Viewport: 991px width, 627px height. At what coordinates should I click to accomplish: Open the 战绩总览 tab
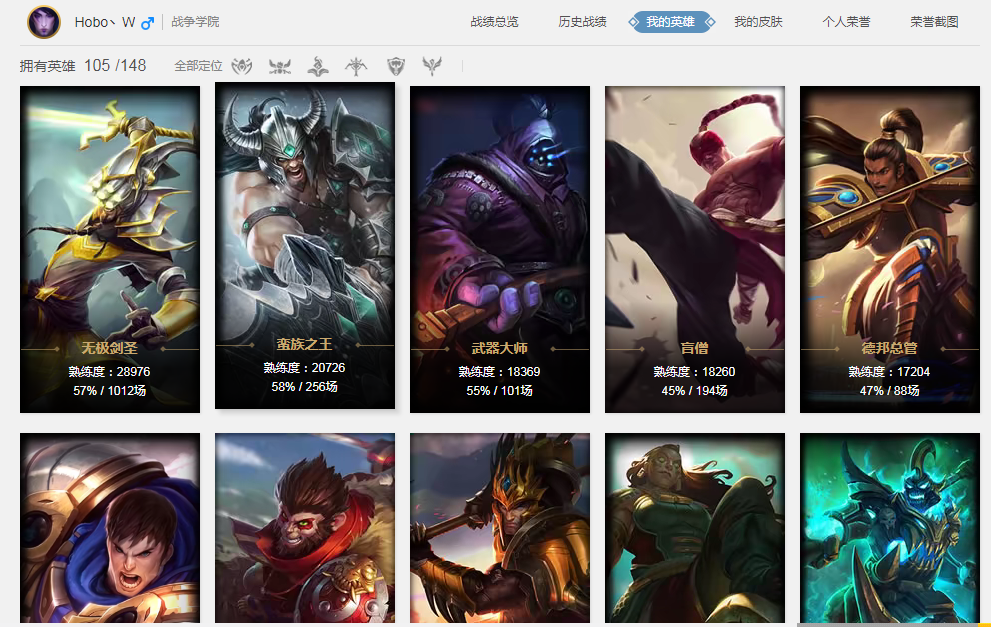(494, 22)
